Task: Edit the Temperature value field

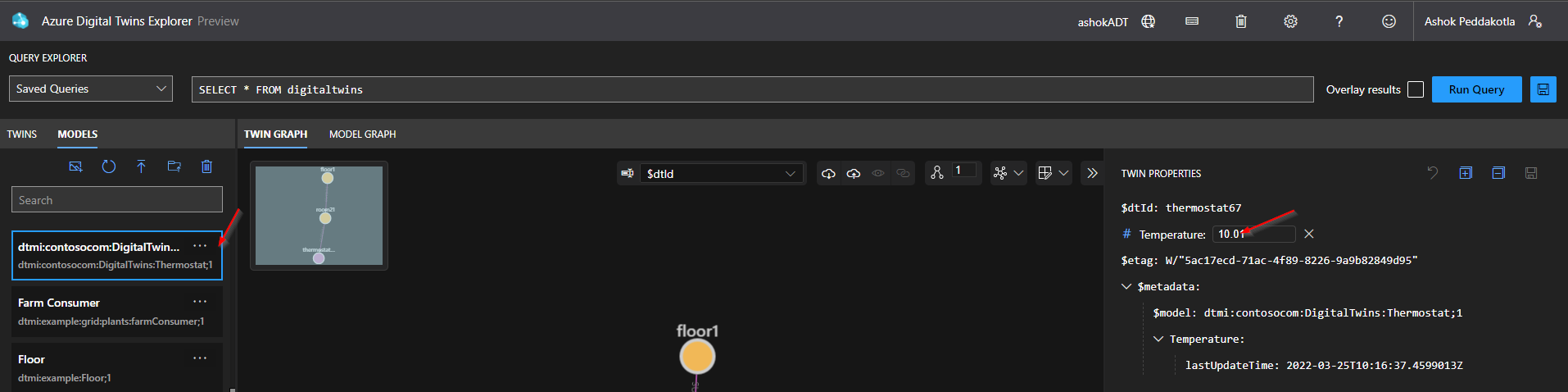Action: coord(1254,234)
